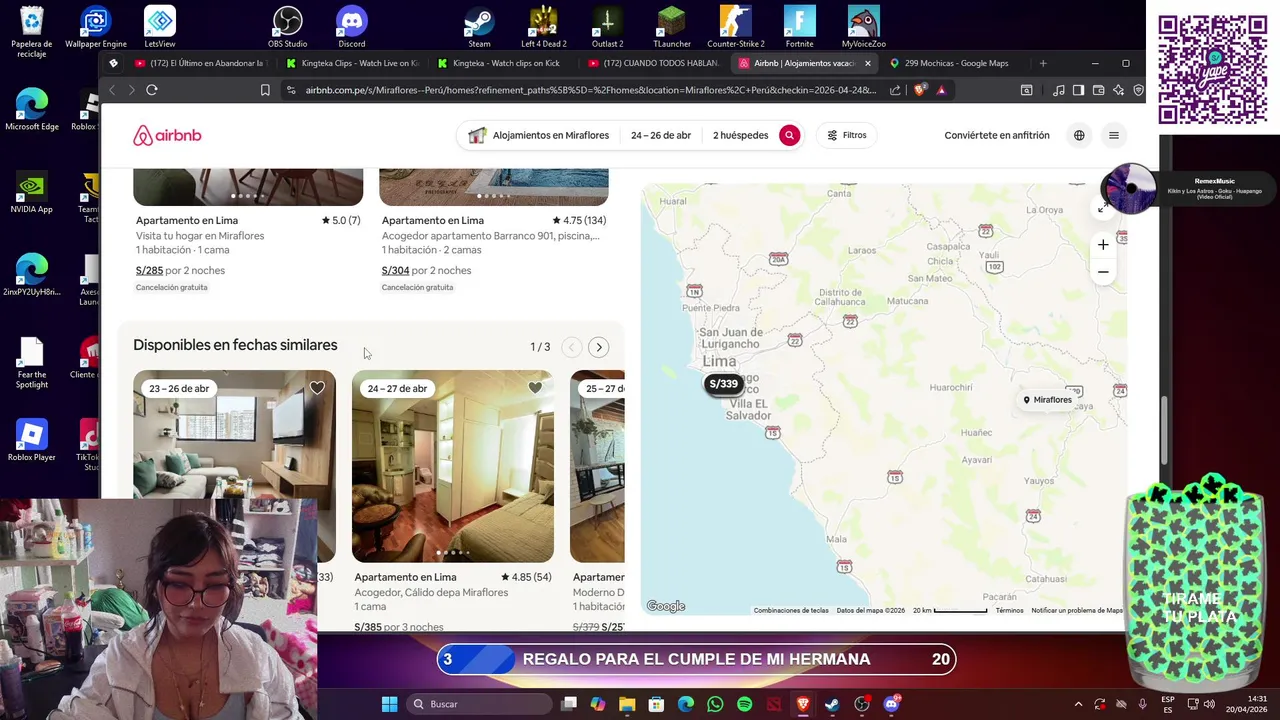This screenshot has height=720, width=1280.
Task: Click the Miraflores location pin on map
Action: tap(1047, 400)
